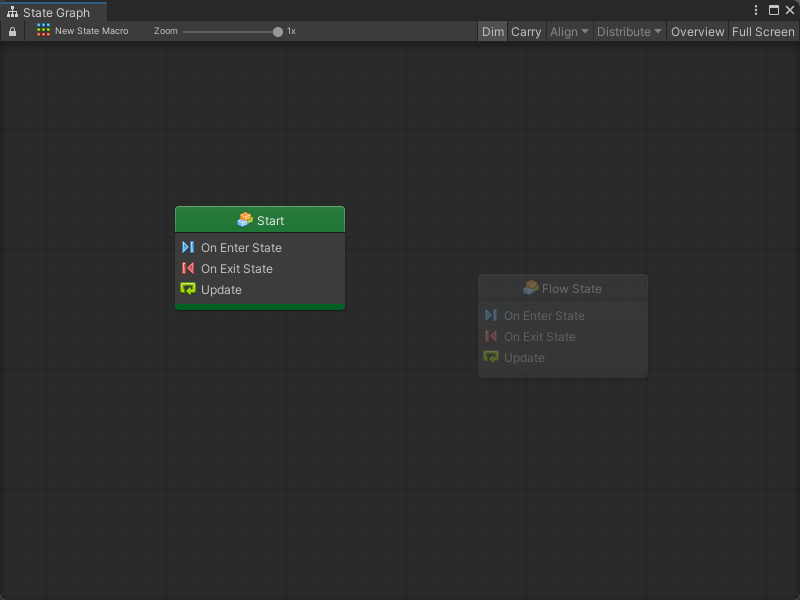
Task: Select the Flow State node title
Action: pos(572,289)
